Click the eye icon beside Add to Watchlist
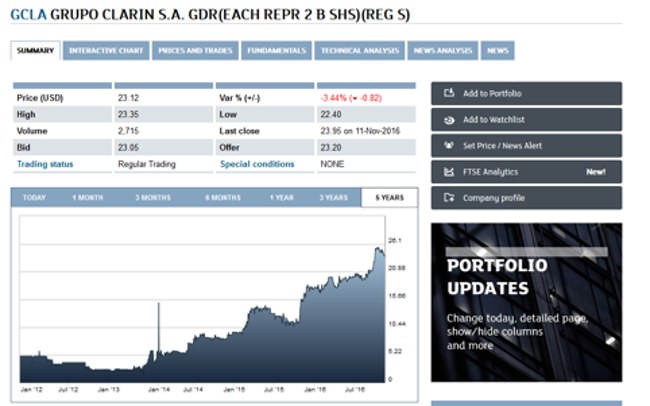The image size is (650, 406). click(x=449, y=120)
